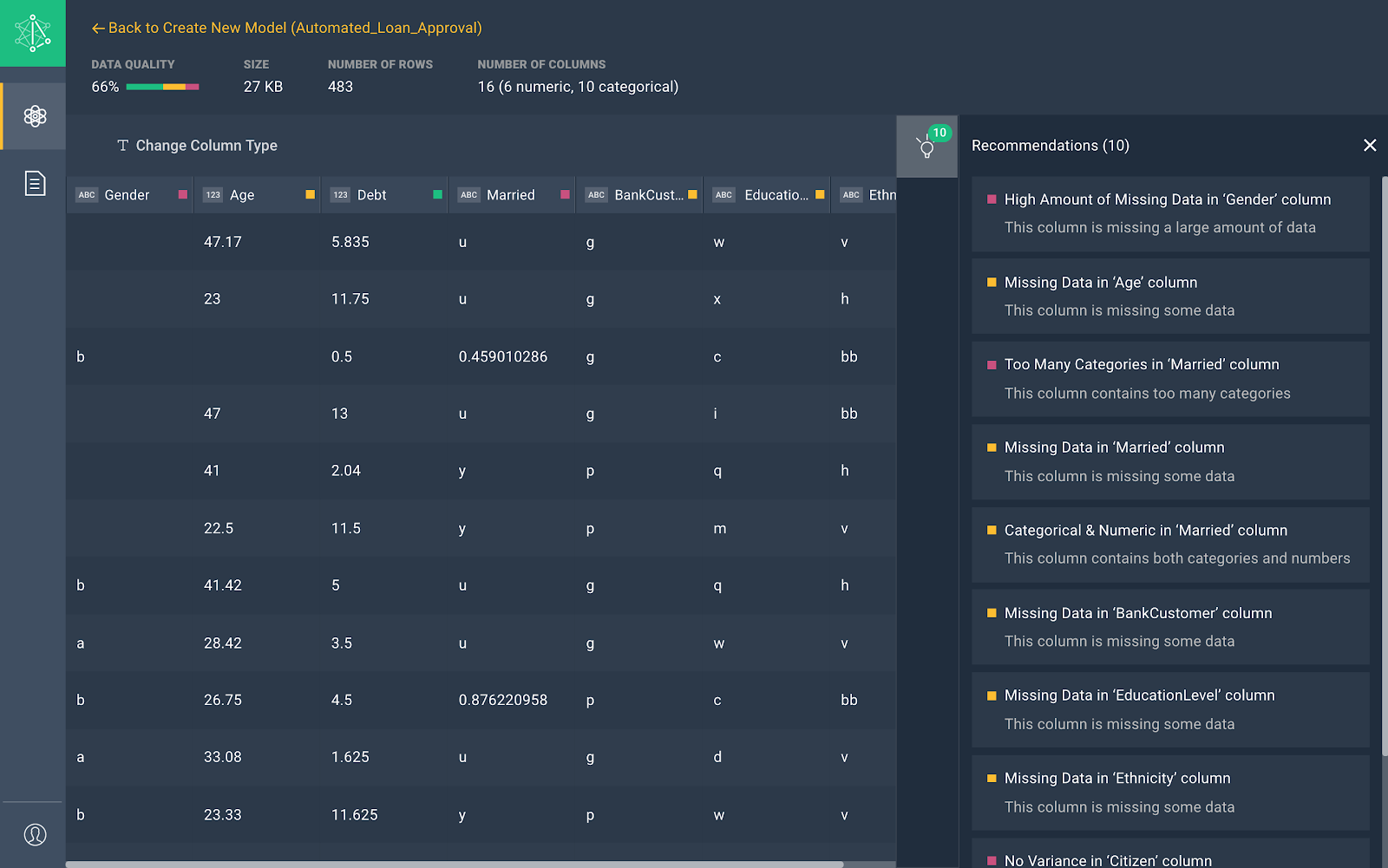
Task: Click the app logo in top-left corner
Action: pos(33,33)
